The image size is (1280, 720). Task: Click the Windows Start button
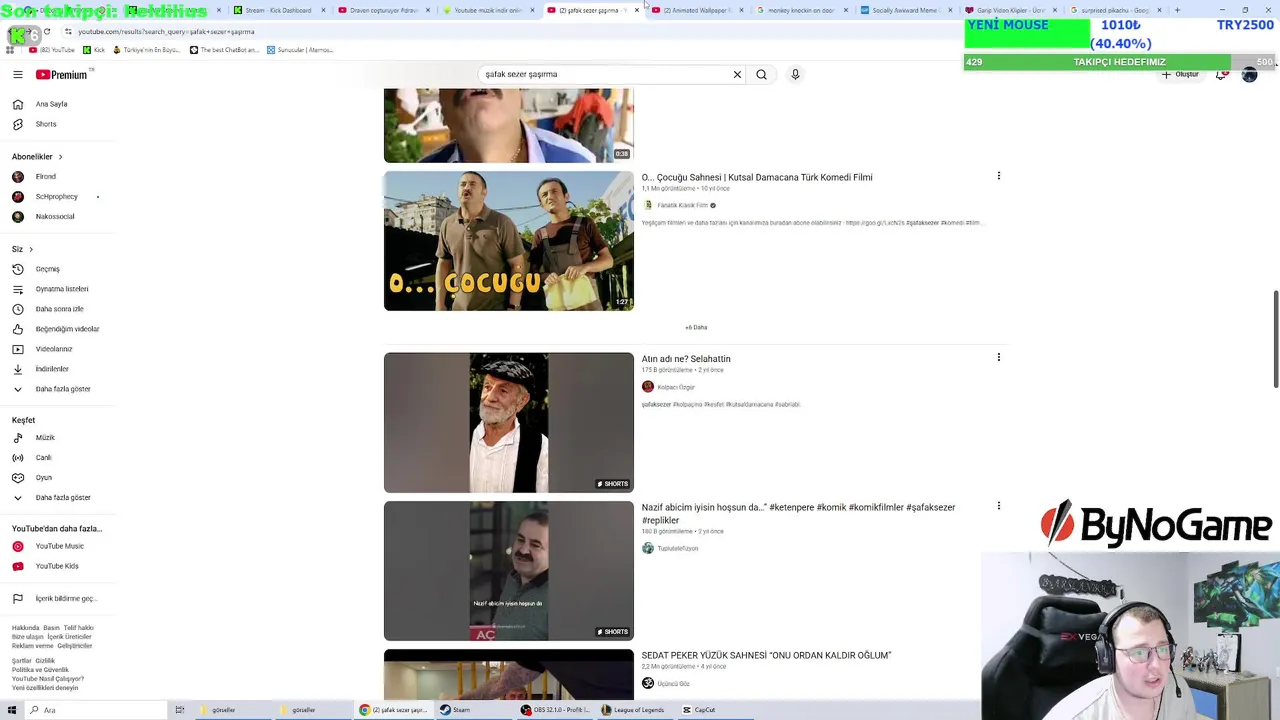tap(14, 710)
